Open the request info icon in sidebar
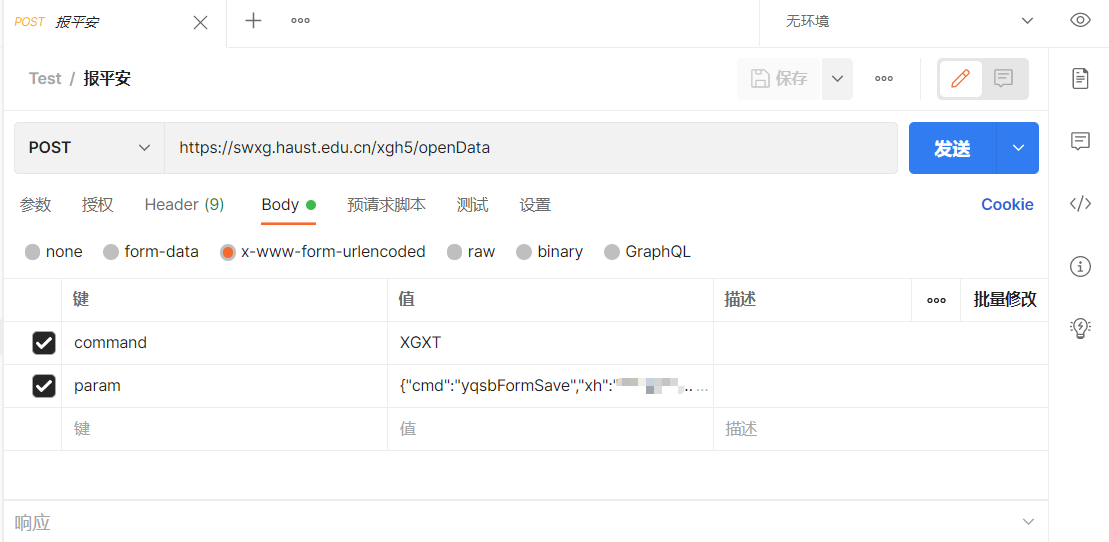 point(1080,266)
